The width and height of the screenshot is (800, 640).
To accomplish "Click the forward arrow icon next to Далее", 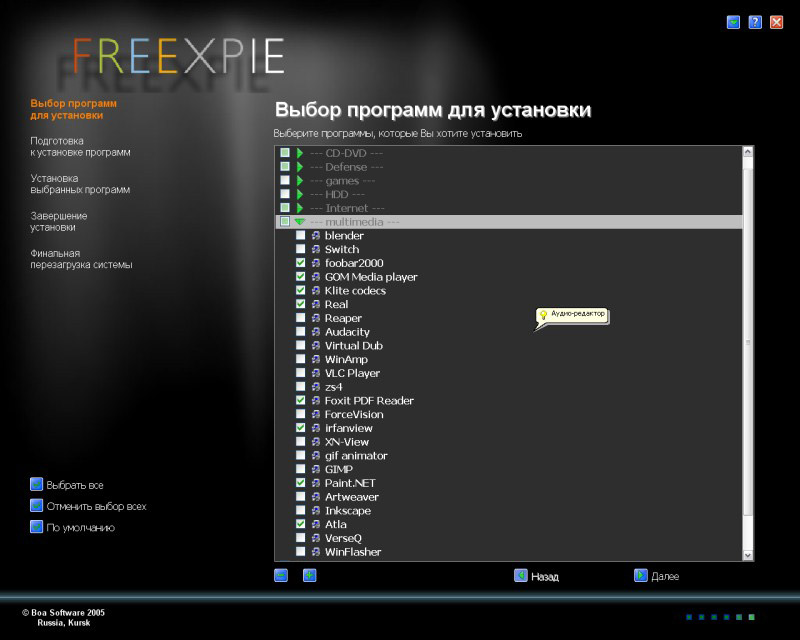I will point(640,575).
